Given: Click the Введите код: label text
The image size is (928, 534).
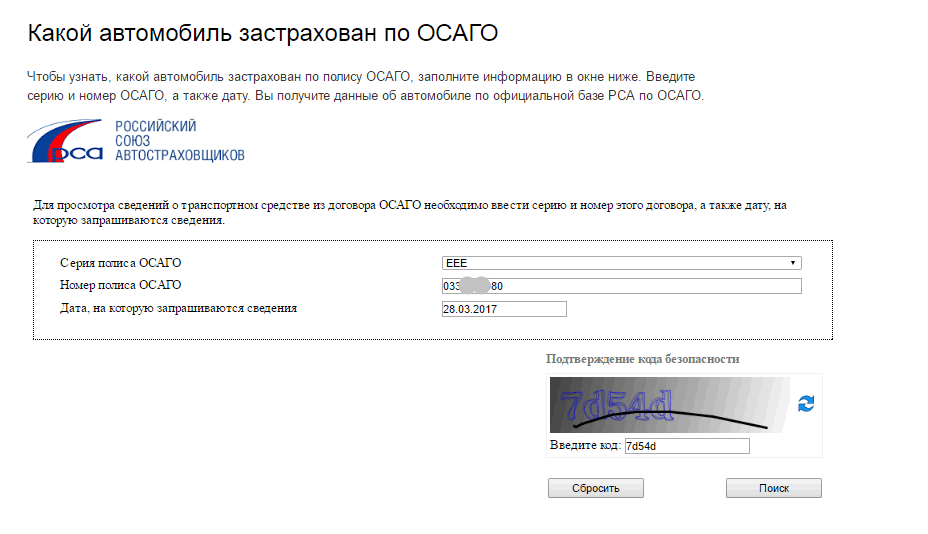Looking at the screenshot, I should pos(585,445).
